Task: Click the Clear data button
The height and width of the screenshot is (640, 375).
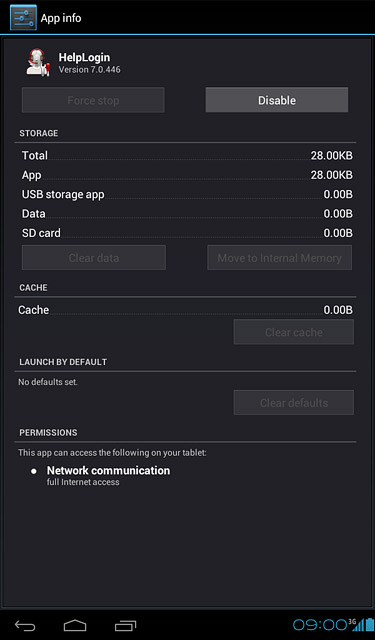Action: coord(94,258)
